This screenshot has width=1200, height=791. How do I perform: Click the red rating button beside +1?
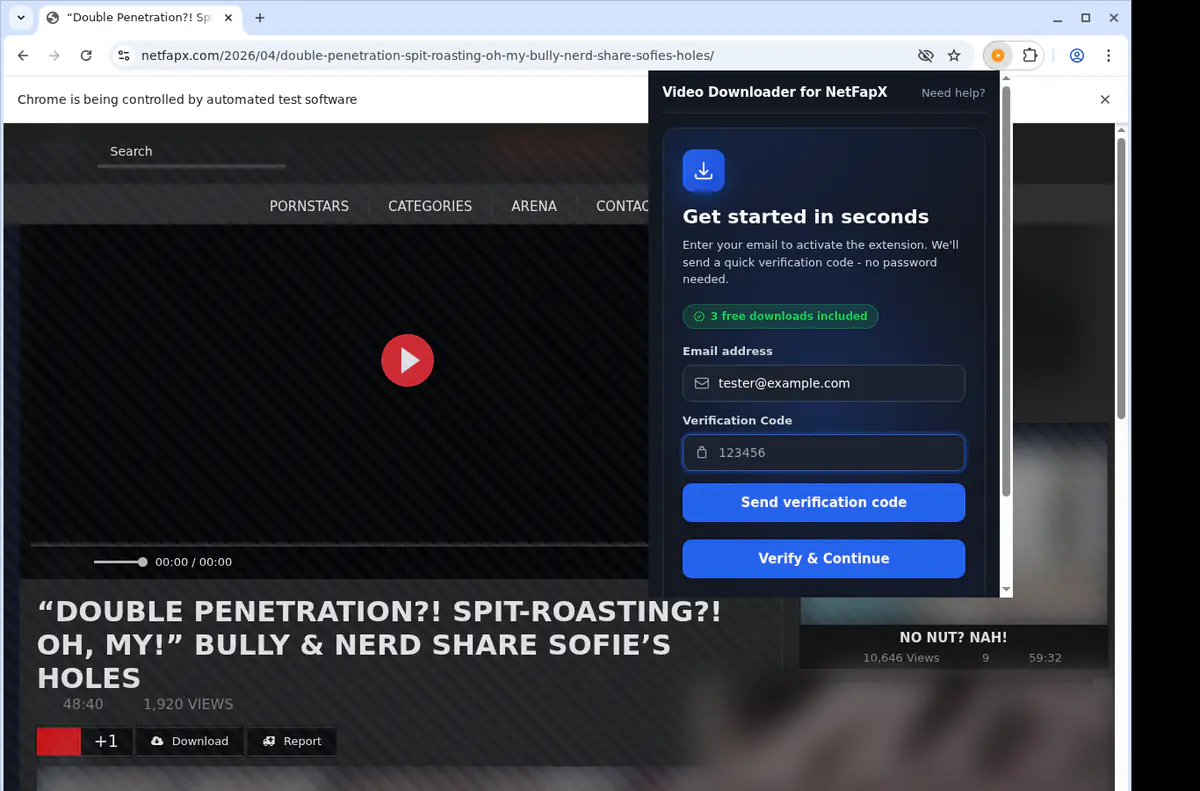(x=59, y=741)
